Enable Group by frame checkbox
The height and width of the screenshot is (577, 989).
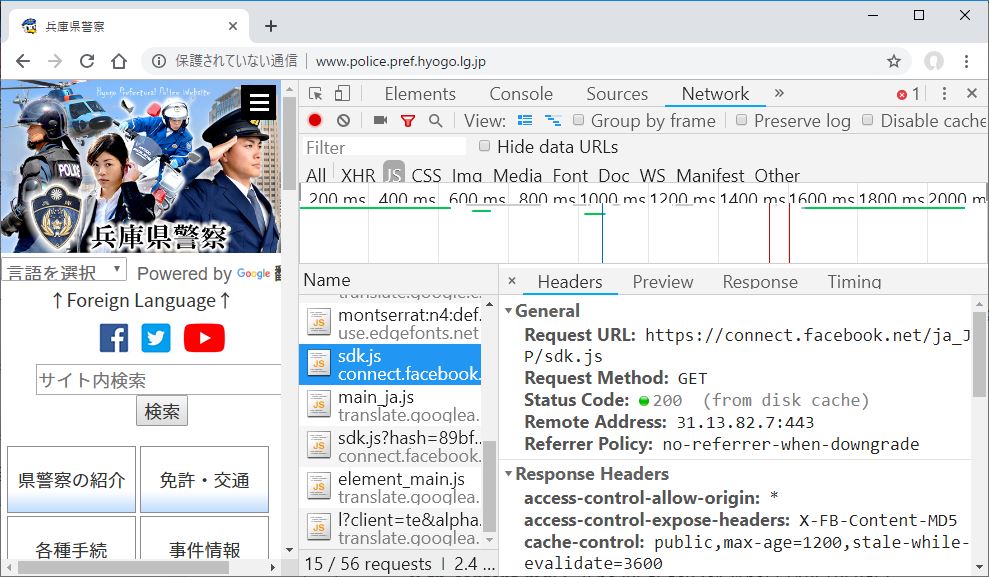pos(578,120)
